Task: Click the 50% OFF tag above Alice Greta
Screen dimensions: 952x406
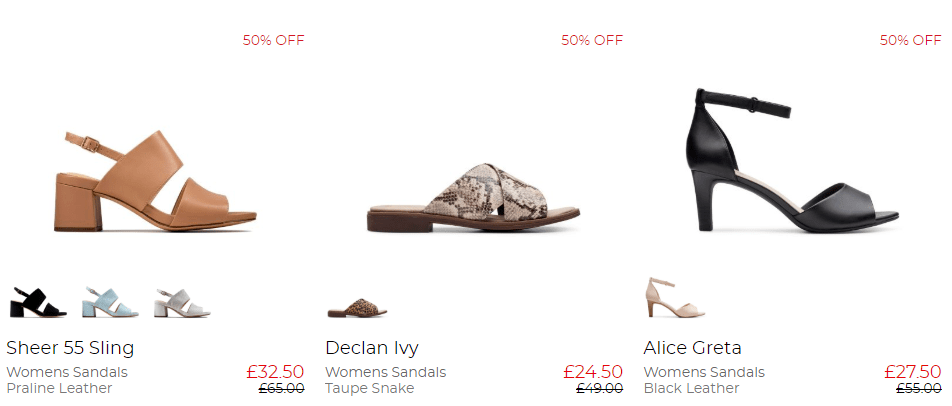Action: [x=910, y=41]
